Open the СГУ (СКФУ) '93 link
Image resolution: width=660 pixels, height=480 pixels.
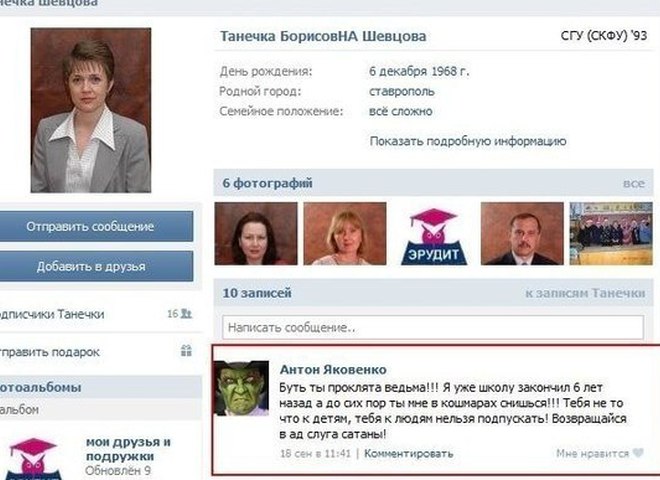point(604,36)
